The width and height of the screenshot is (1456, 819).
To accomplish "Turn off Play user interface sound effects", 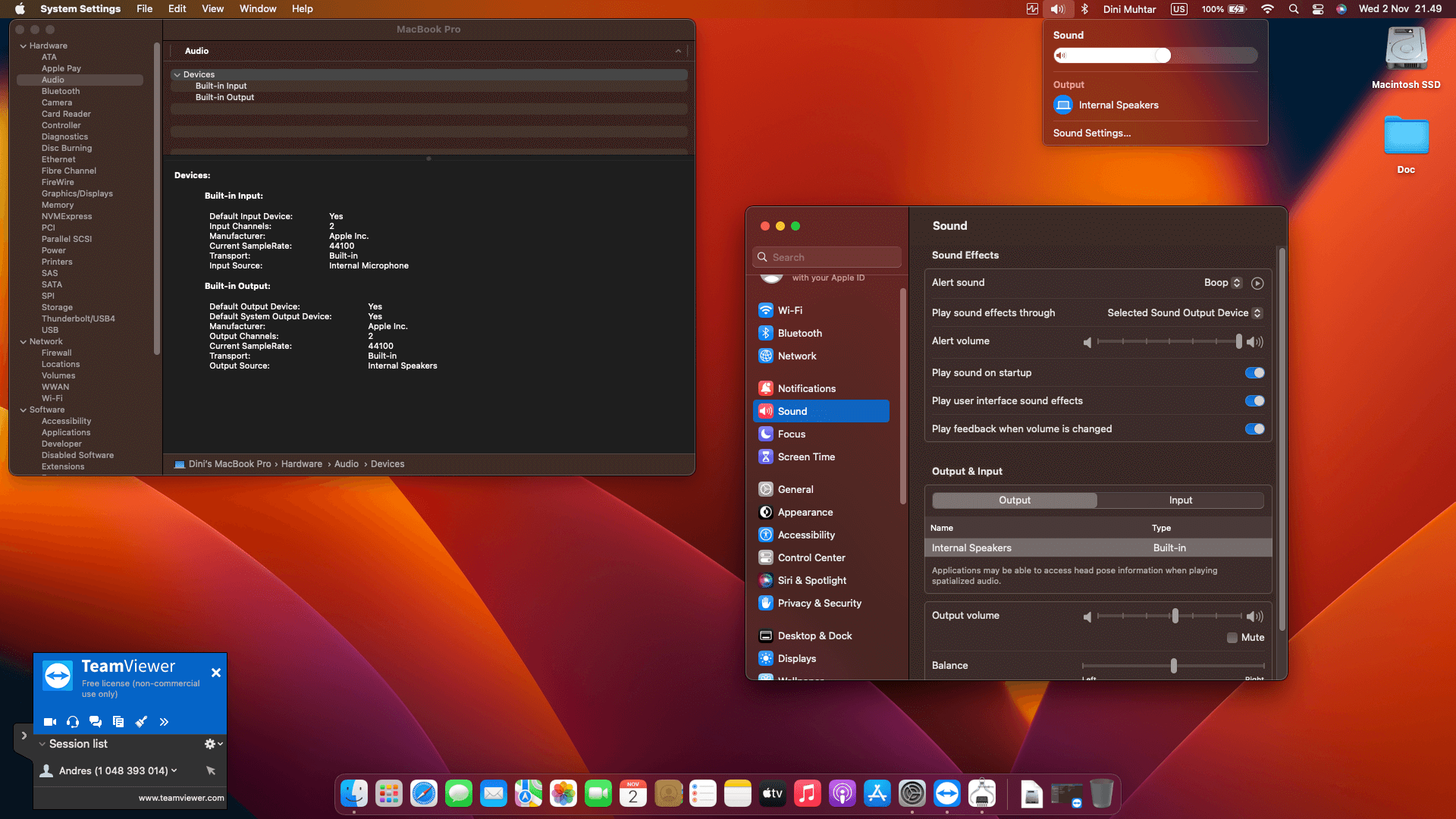I will [x=1254, y=400].
